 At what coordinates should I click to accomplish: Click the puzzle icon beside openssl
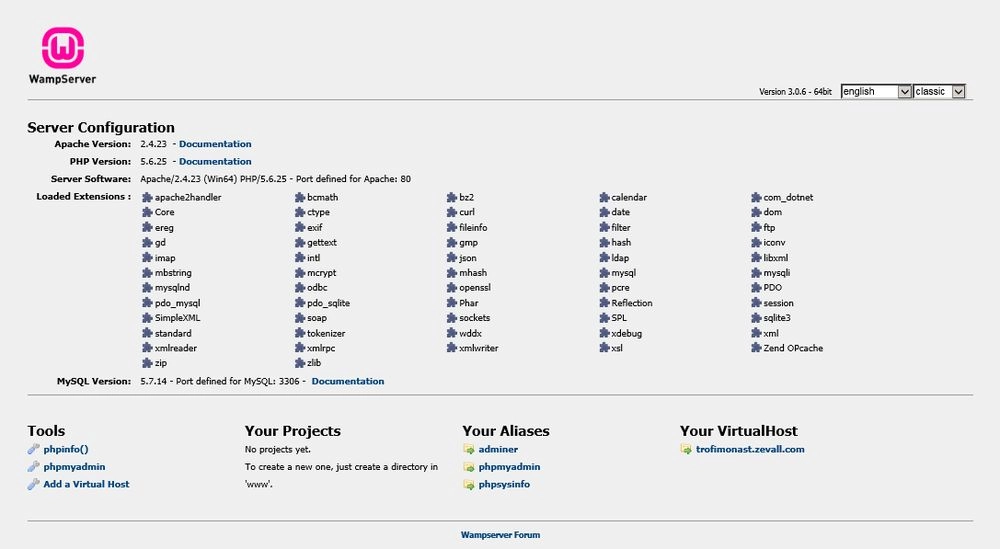click(452, 288)
